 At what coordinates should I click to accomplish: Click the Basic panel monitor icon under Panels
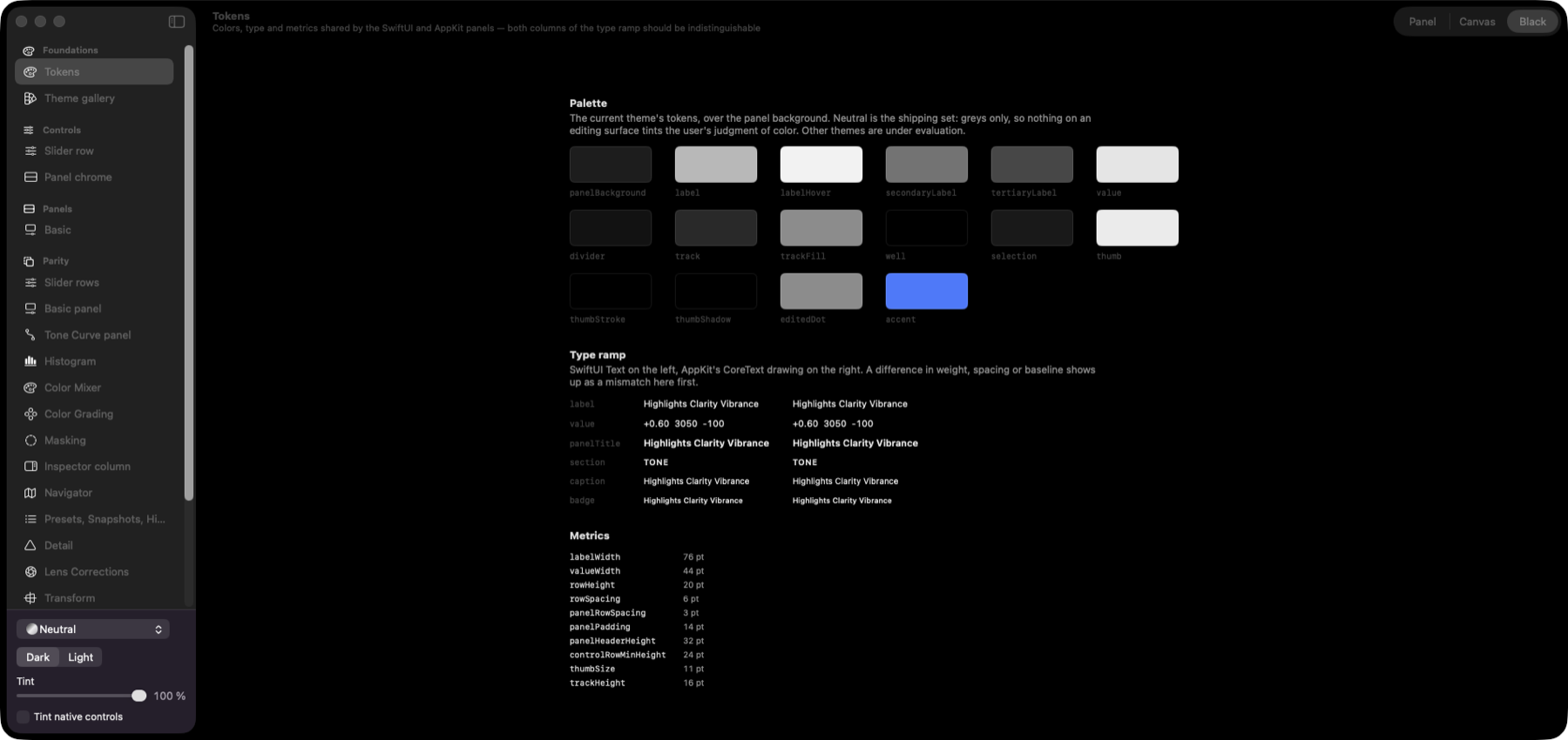point(30,230)
